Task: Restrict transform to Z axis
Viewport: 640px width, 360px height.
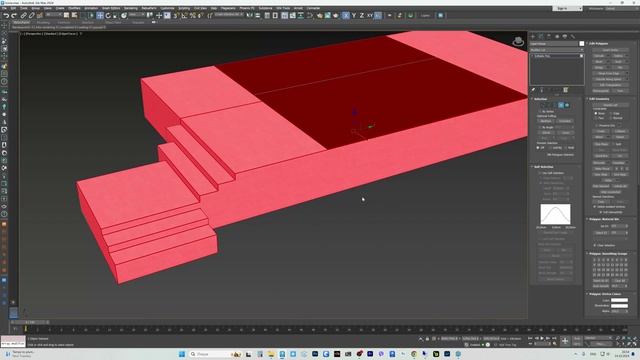Action: tap(361, 16)
